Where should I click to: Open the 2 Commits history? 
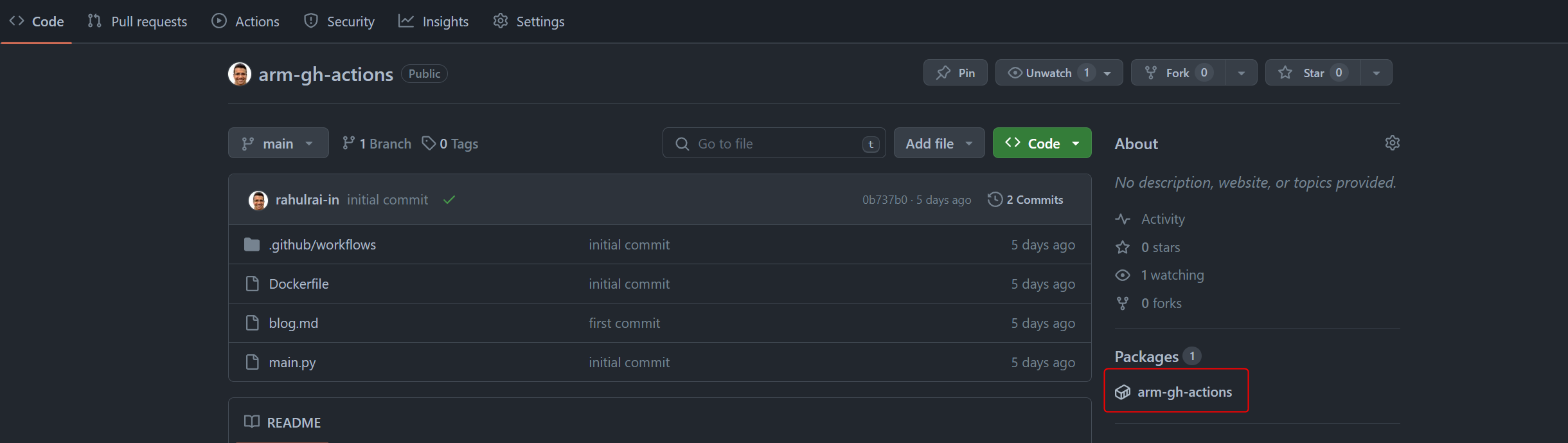(x=1026, y=200)
